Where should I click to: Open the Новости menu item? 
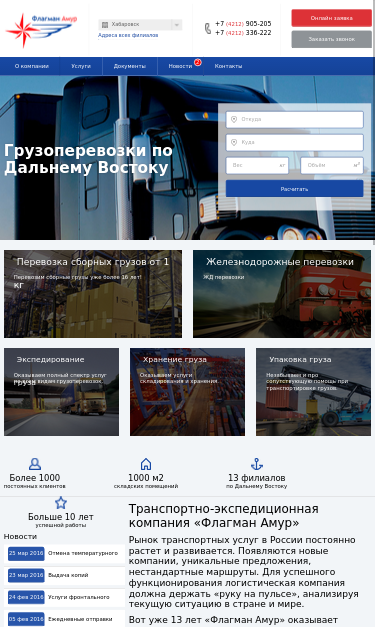coord(180,66)
